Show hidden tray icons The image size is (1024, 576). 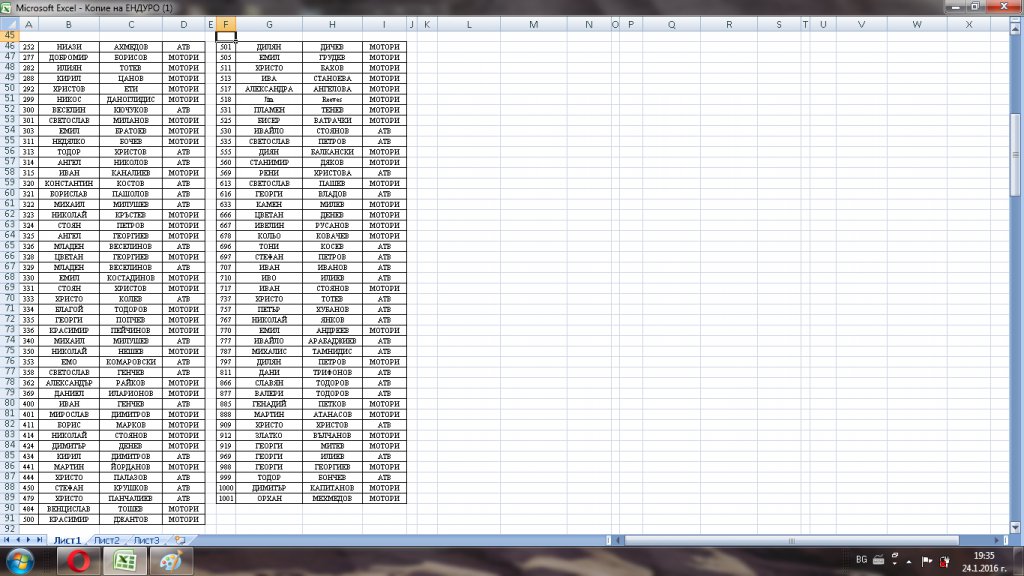(x=908, y=562)
